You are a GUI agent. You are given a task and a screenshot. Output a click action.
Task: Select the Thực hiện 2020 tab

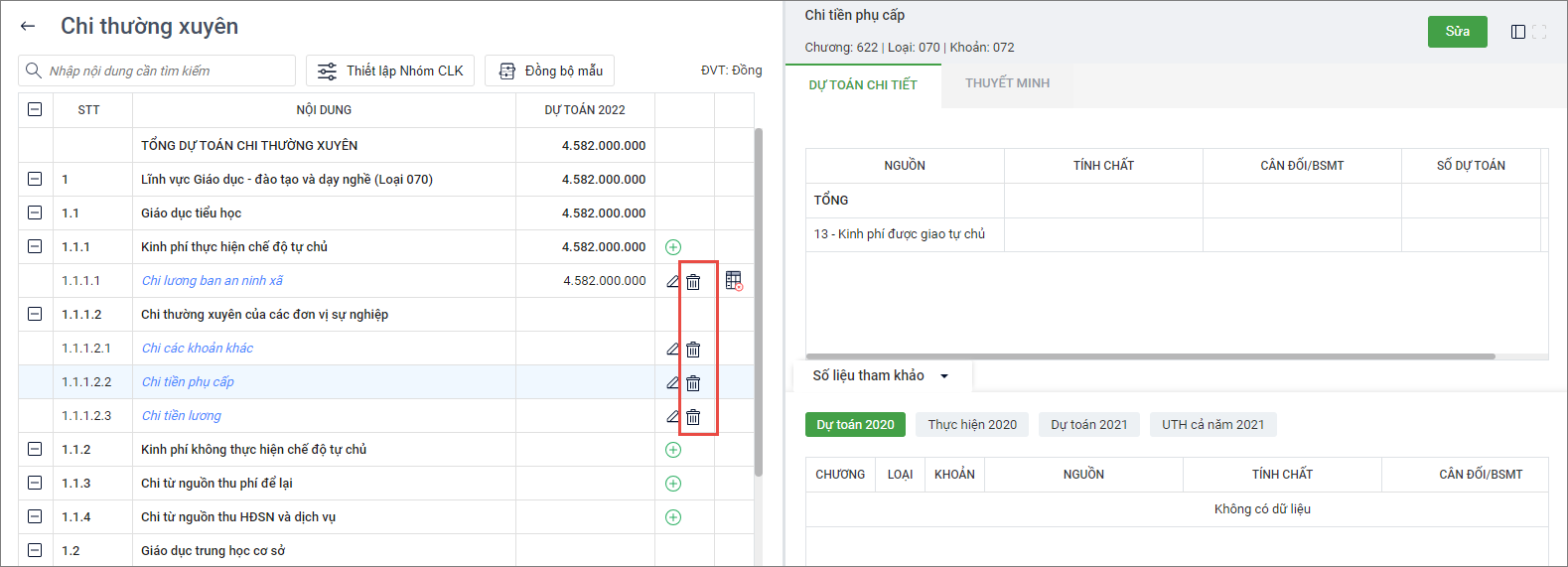pyautogui.click(x=972, y=425)
